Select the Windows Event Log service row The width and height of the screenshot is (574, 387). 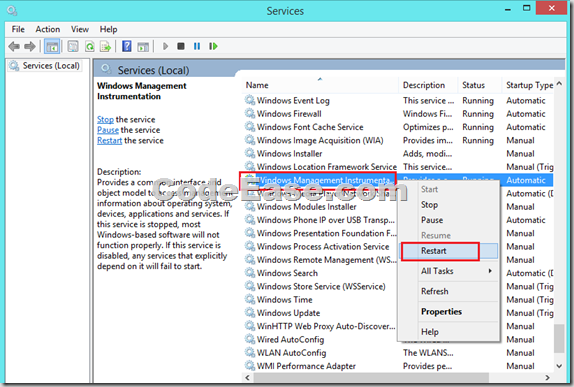398,100
